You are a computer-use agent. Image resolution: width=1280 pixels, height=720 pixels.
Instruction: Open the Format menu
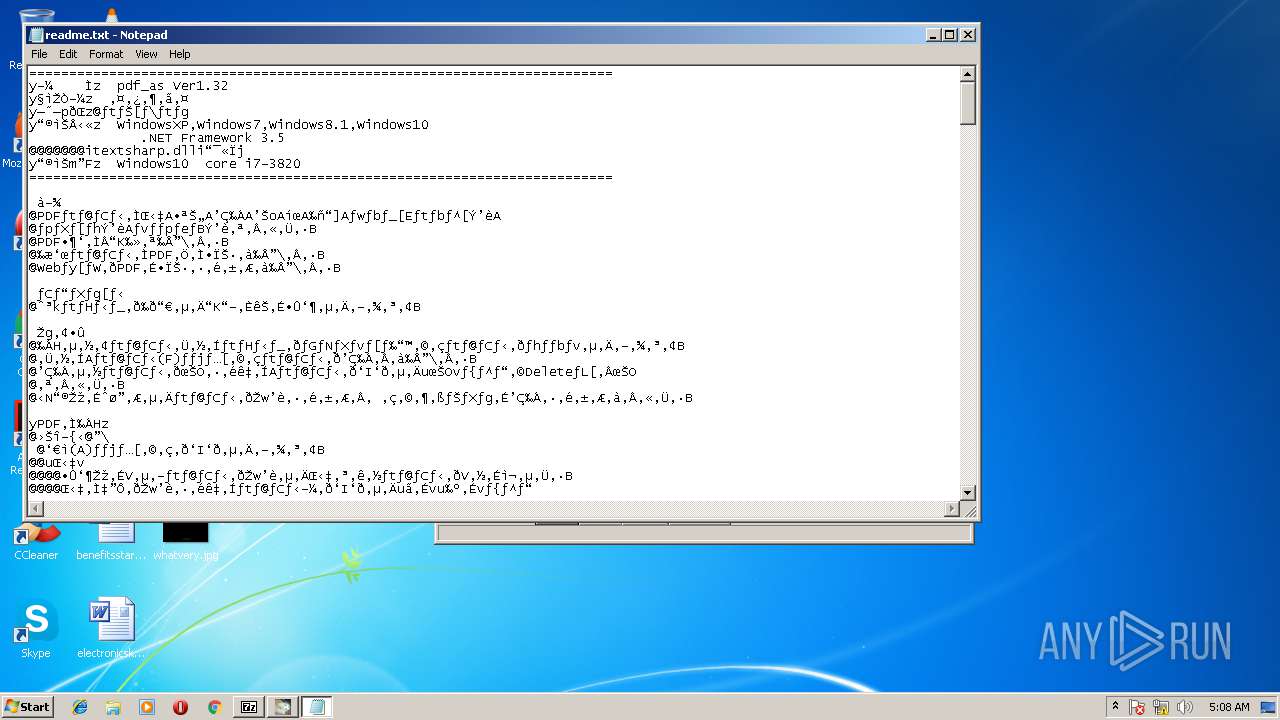pos(106,54)
